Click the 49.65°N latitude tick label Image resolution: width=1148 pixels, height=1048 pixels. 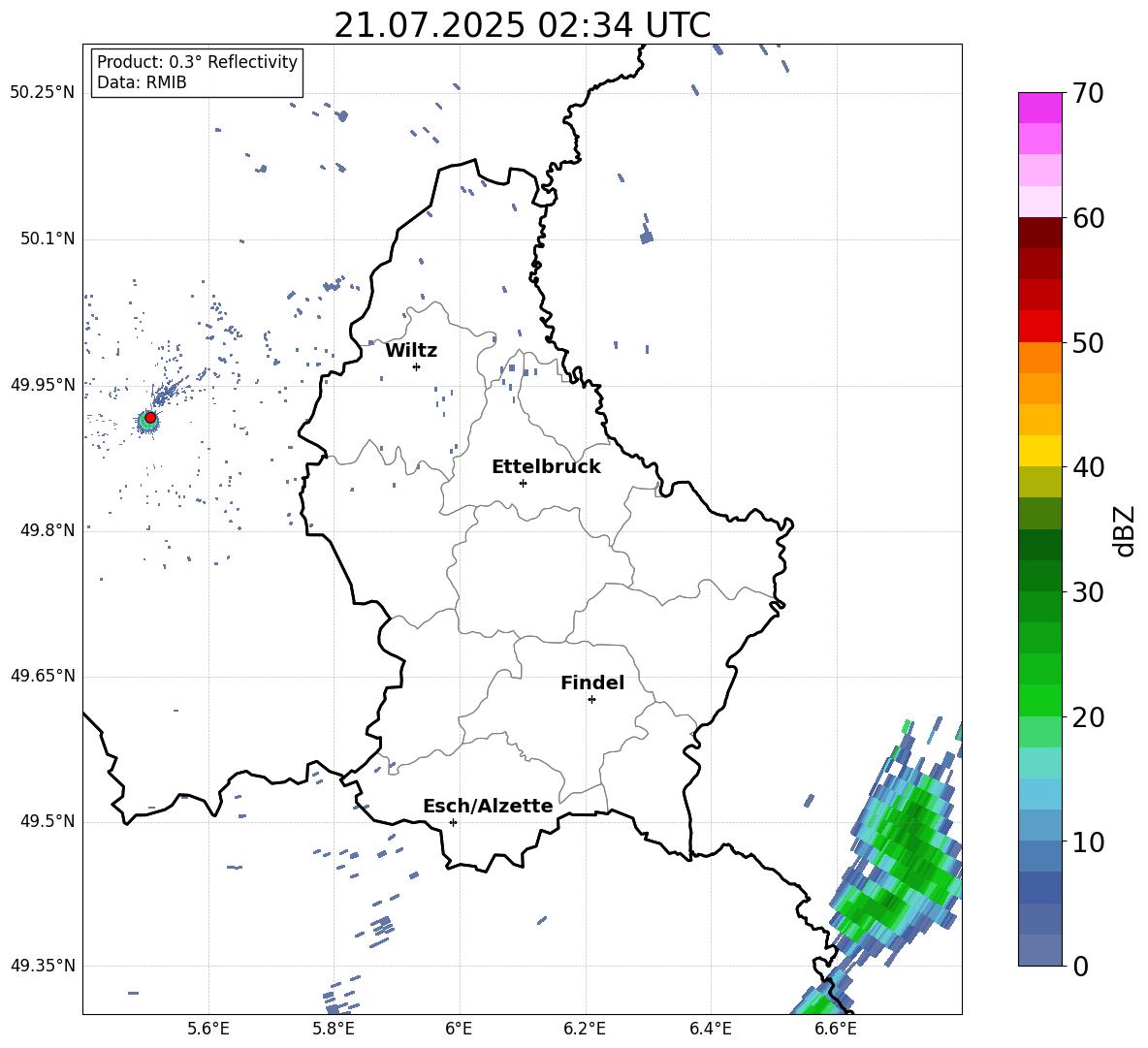(43, 676)
